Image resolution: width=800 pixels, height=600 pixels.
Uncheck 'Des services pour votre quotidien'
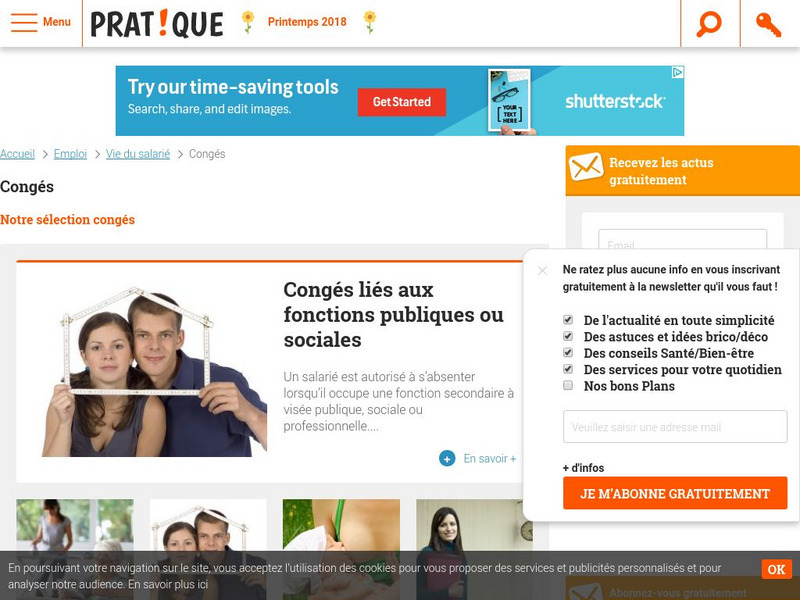pos(568,369)
